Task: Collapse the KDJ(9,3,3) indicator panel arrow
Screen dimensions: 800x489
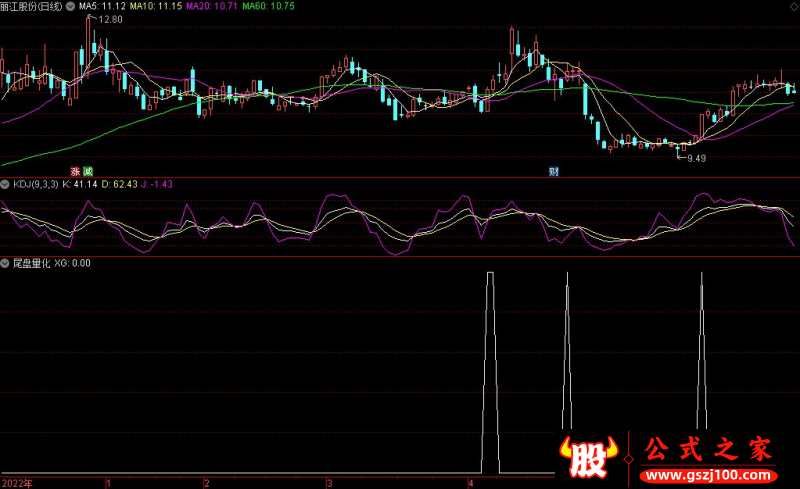Action: coord(5,185)
